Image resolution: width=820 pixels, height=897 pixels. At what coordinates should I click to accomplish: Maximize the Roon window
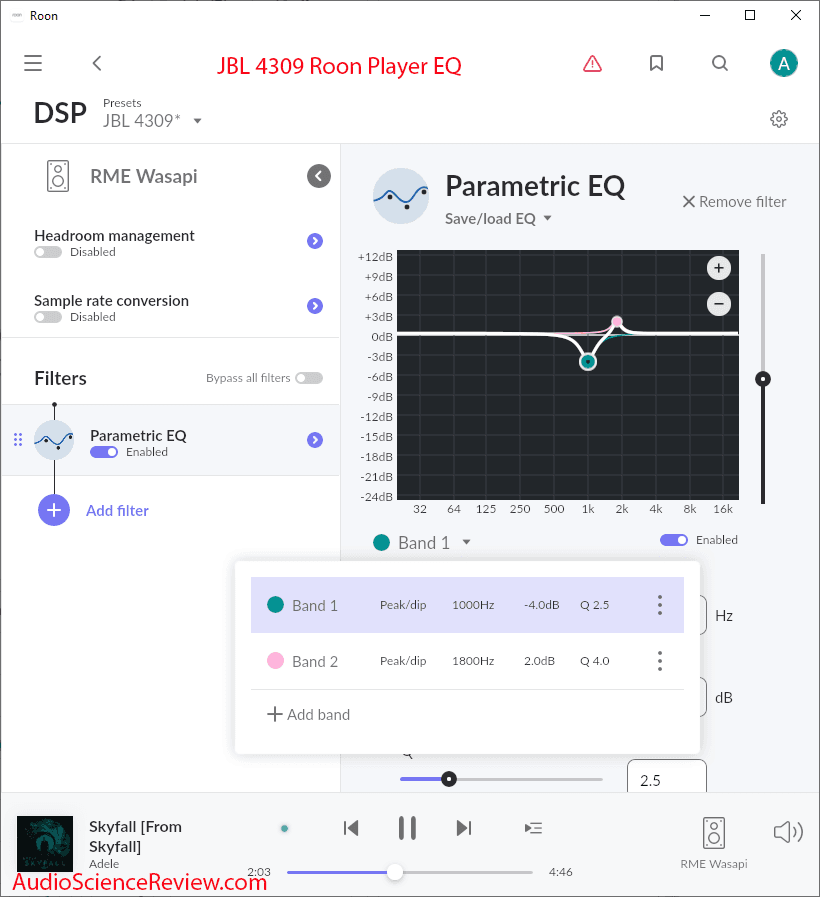point(750,15)
